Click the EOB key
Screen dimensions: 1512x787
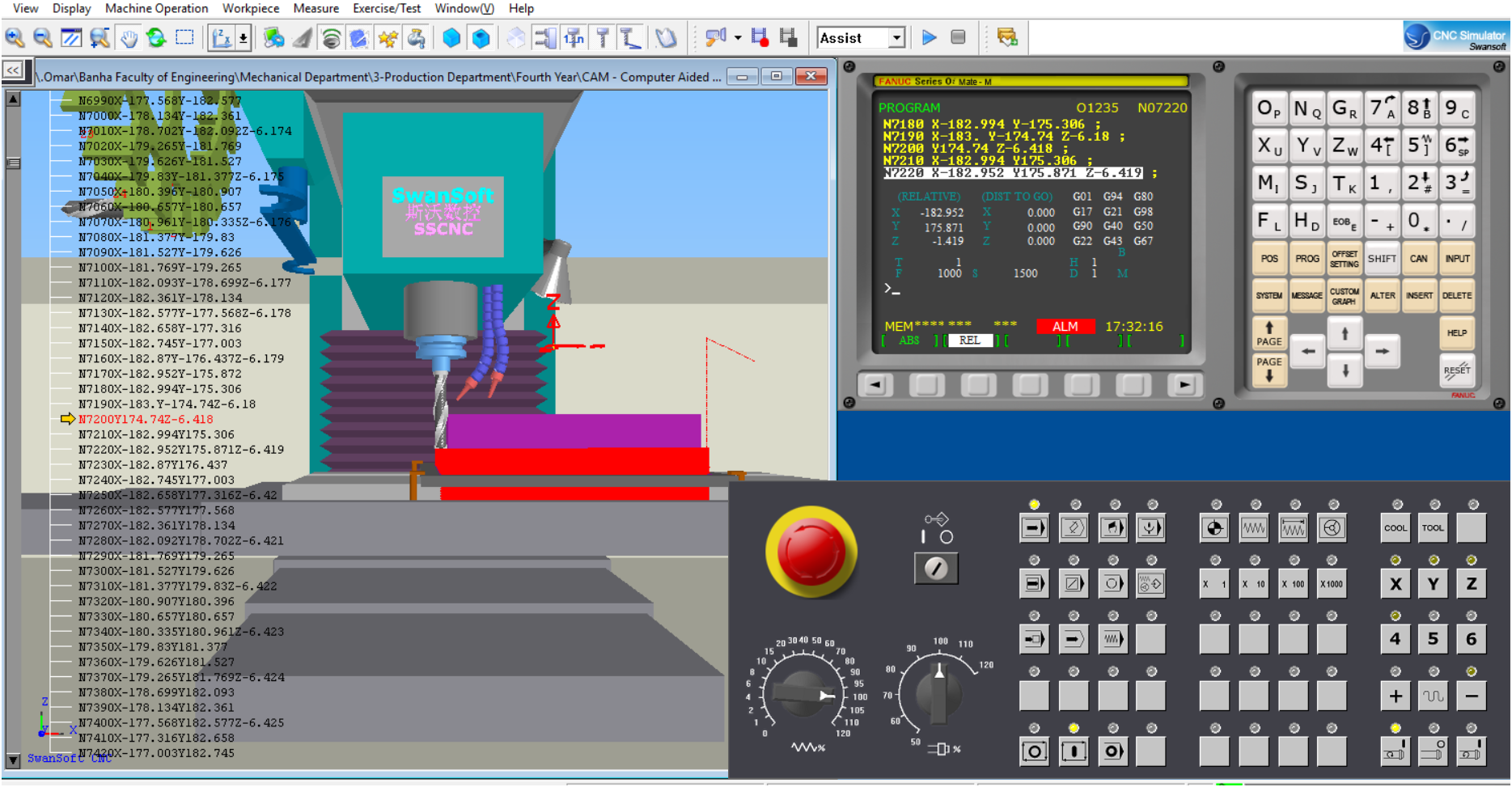[x=1344, y=222]
